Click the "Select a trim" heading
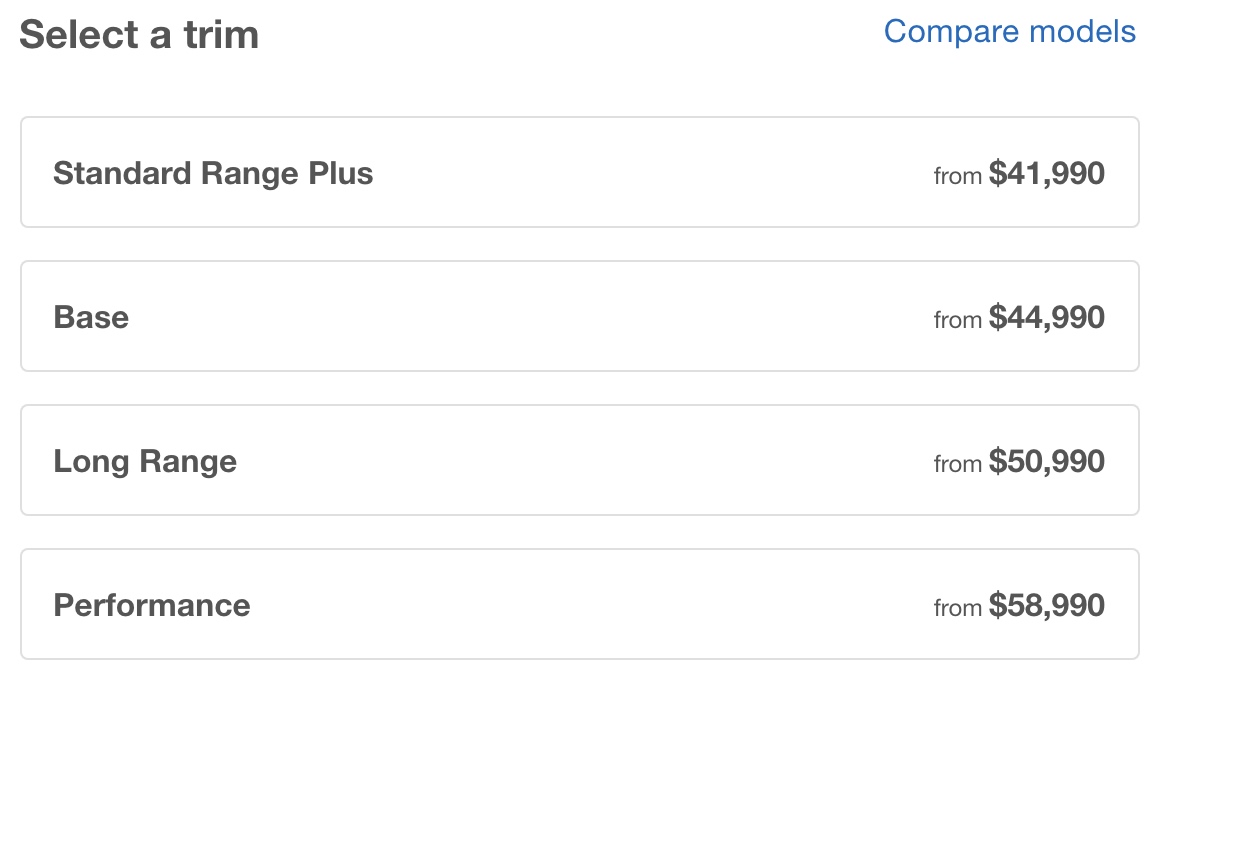The height and width of the screenshot is (844, 1242). click(x=139, y=35)
